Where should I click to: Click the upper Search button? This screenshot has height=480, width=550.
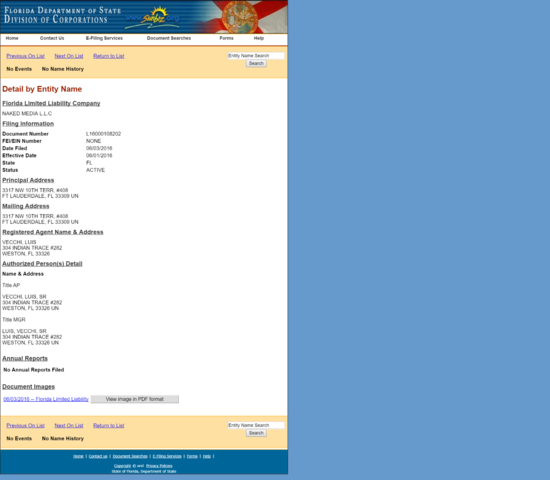(256, 64)
